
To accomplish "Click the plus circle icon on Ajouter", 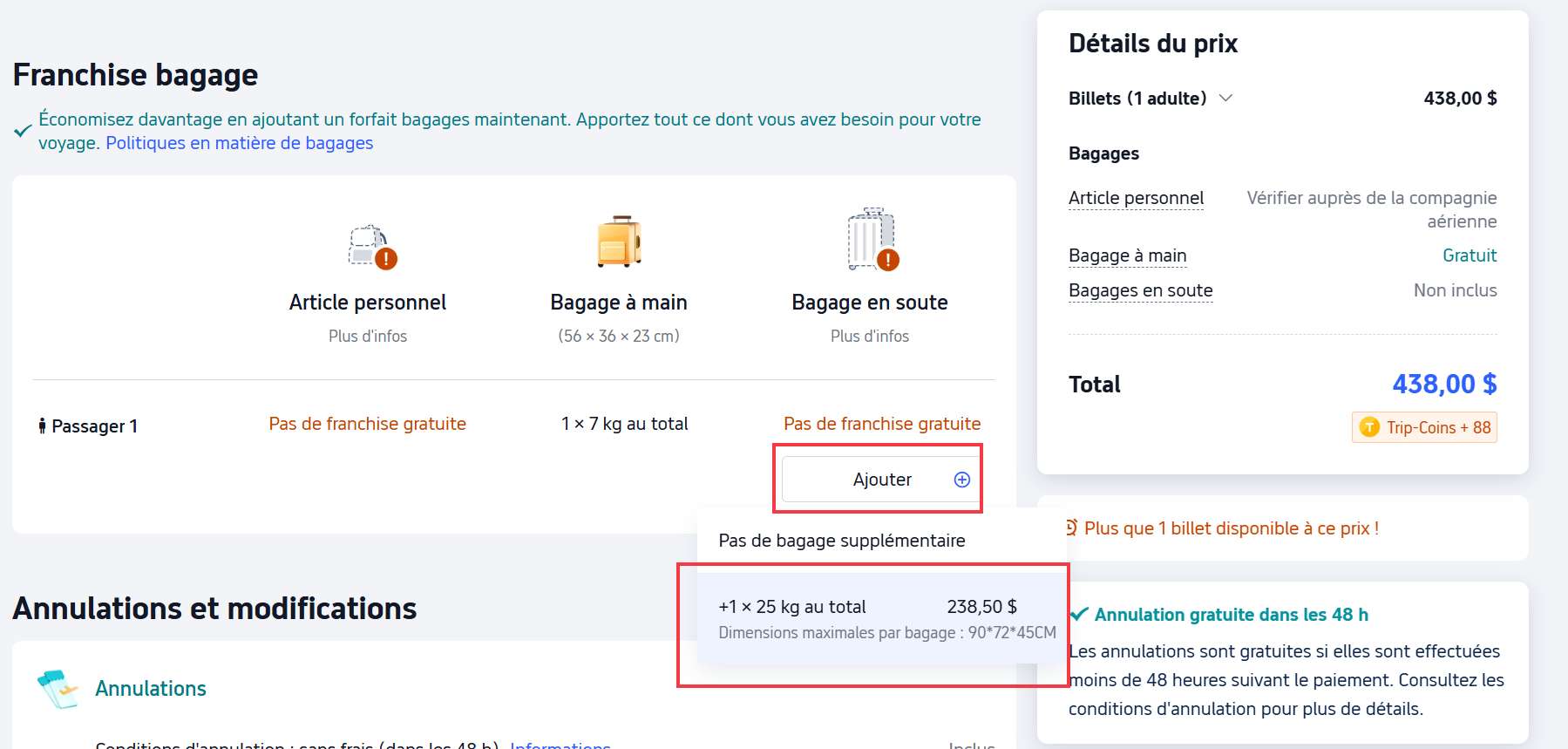I will point(961,480).
